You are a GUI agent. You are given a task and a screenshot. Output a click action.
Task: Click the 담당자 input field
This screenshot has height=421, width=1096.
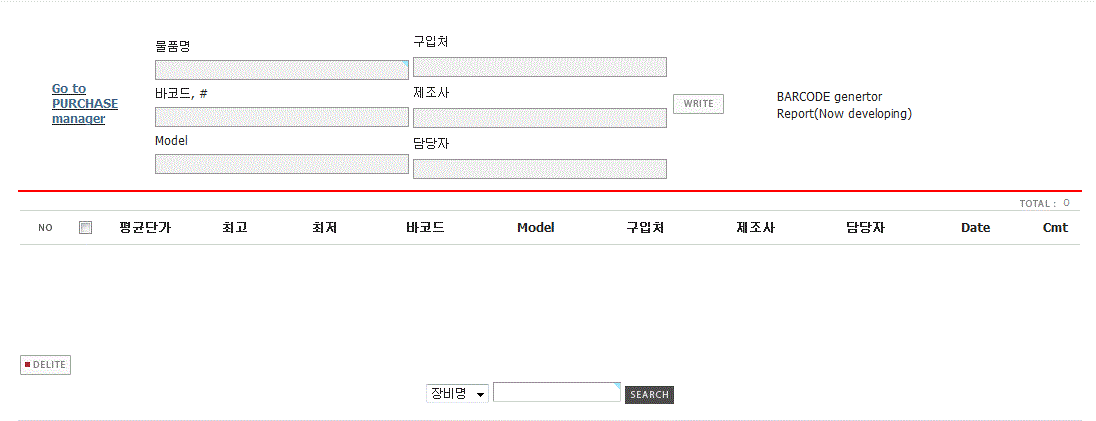tap(540, 169)
